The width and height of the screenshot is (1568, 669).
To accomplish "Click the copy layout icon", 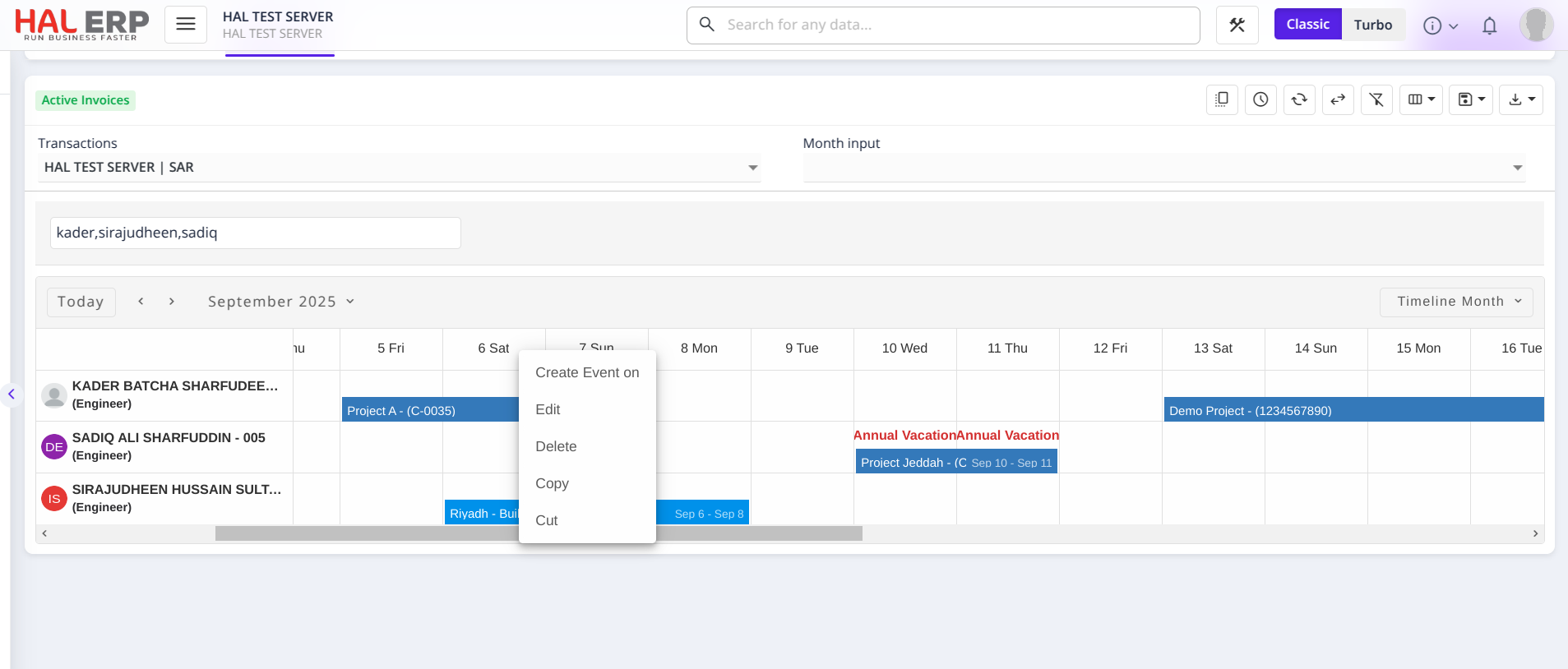I will [x=1222, y=100].
